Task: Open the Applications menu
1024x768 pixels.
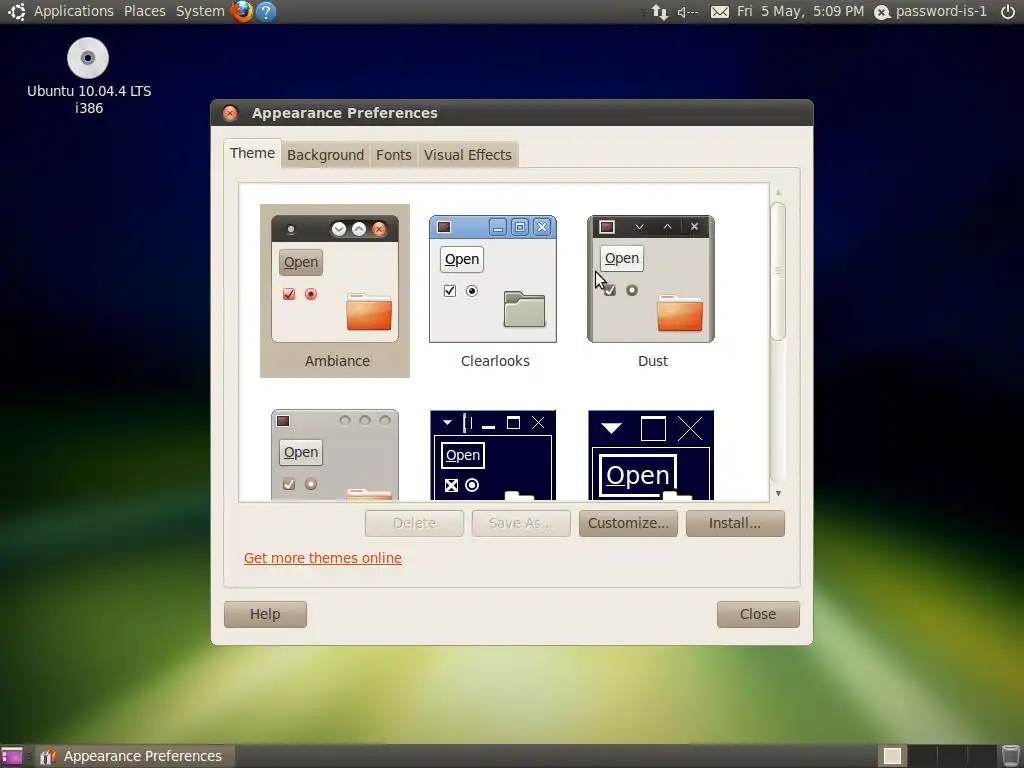Action: [74, 11]
